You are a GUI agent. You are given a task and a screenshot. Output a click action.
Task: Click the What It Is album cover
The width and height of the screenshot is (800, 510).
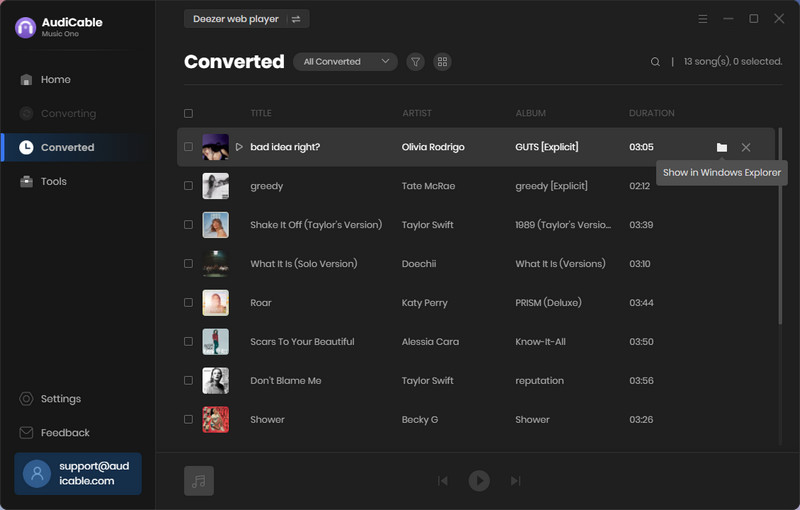[215, 264]
